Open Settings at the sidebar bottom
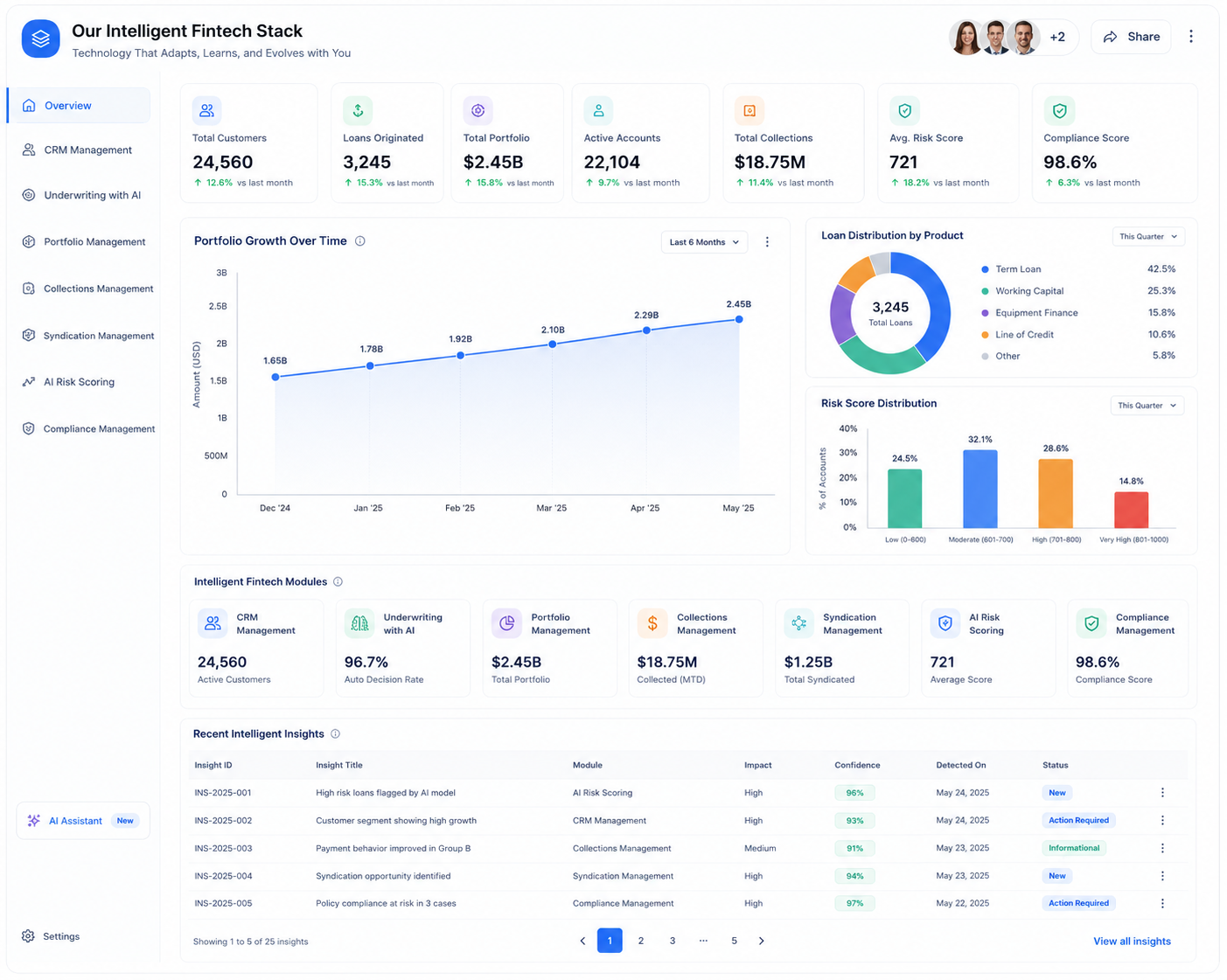 click(51, 936)
